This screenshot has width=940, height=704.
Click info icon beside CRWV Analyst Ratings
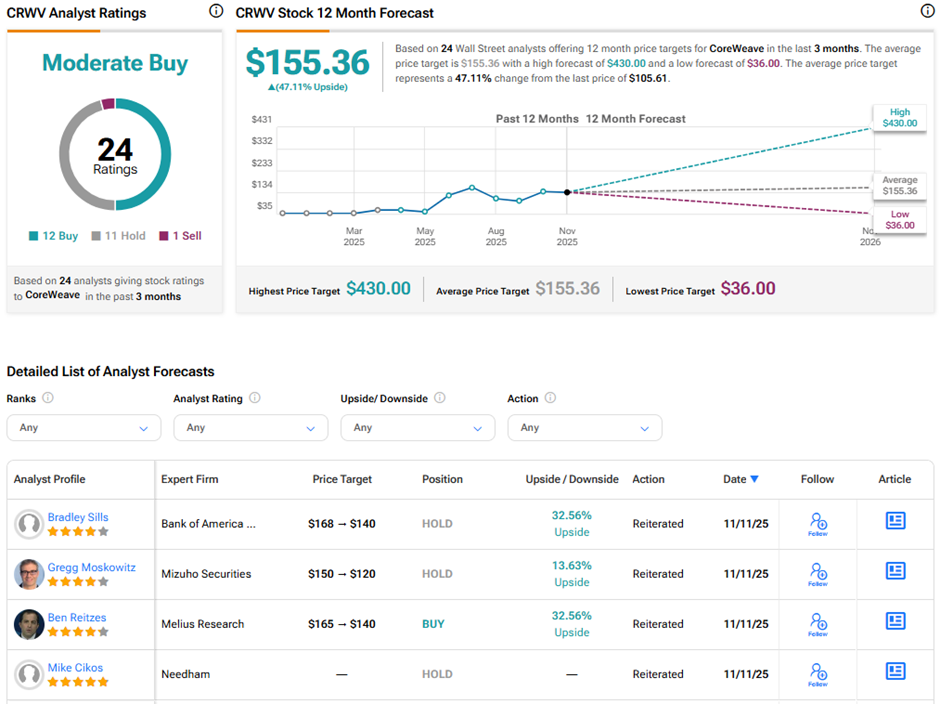216,11
